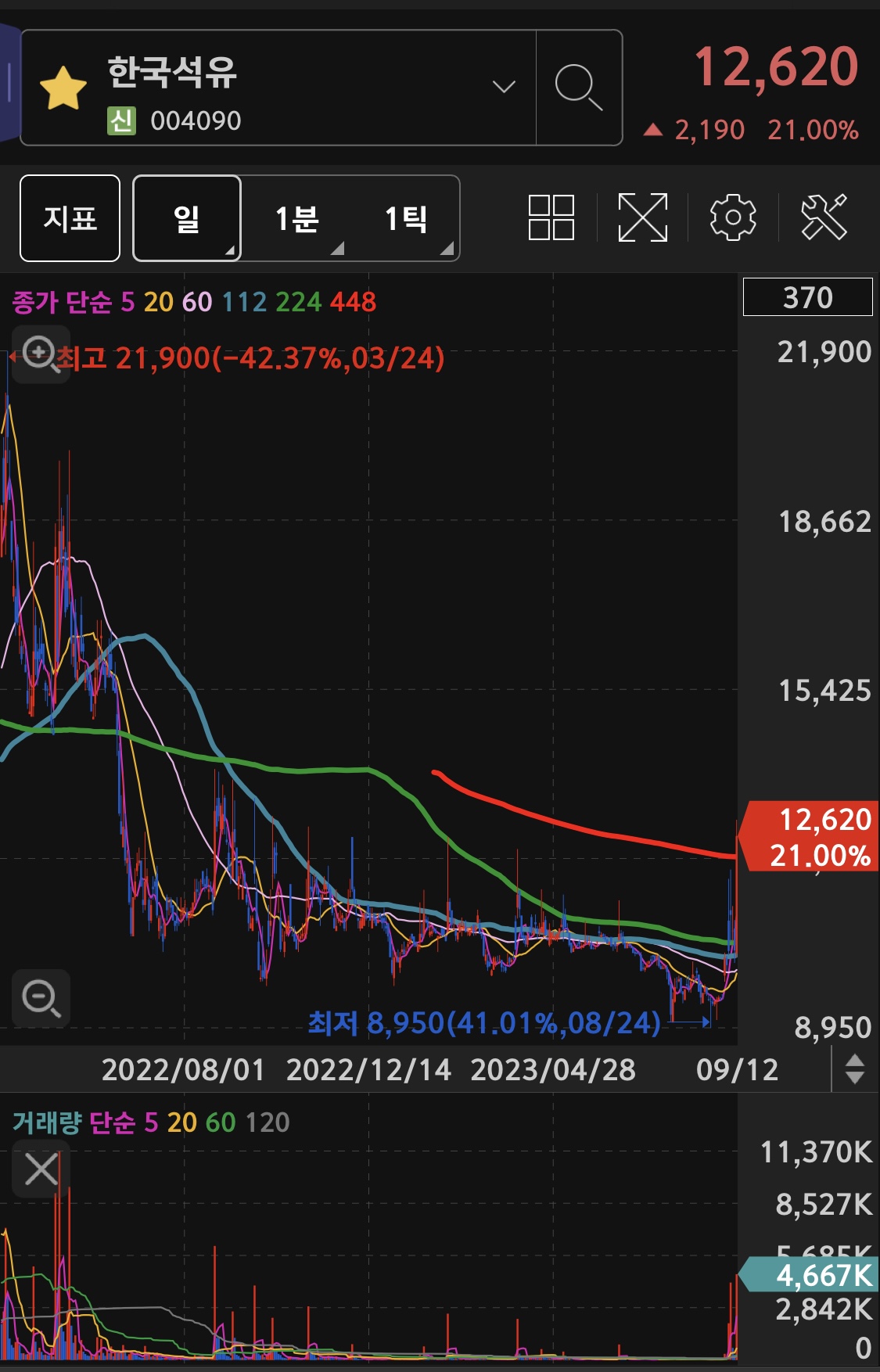The width and height of the screenshot is (880, 1372).
Task: Click the 2023/04/28 date label
Action: click(553, 1069)
